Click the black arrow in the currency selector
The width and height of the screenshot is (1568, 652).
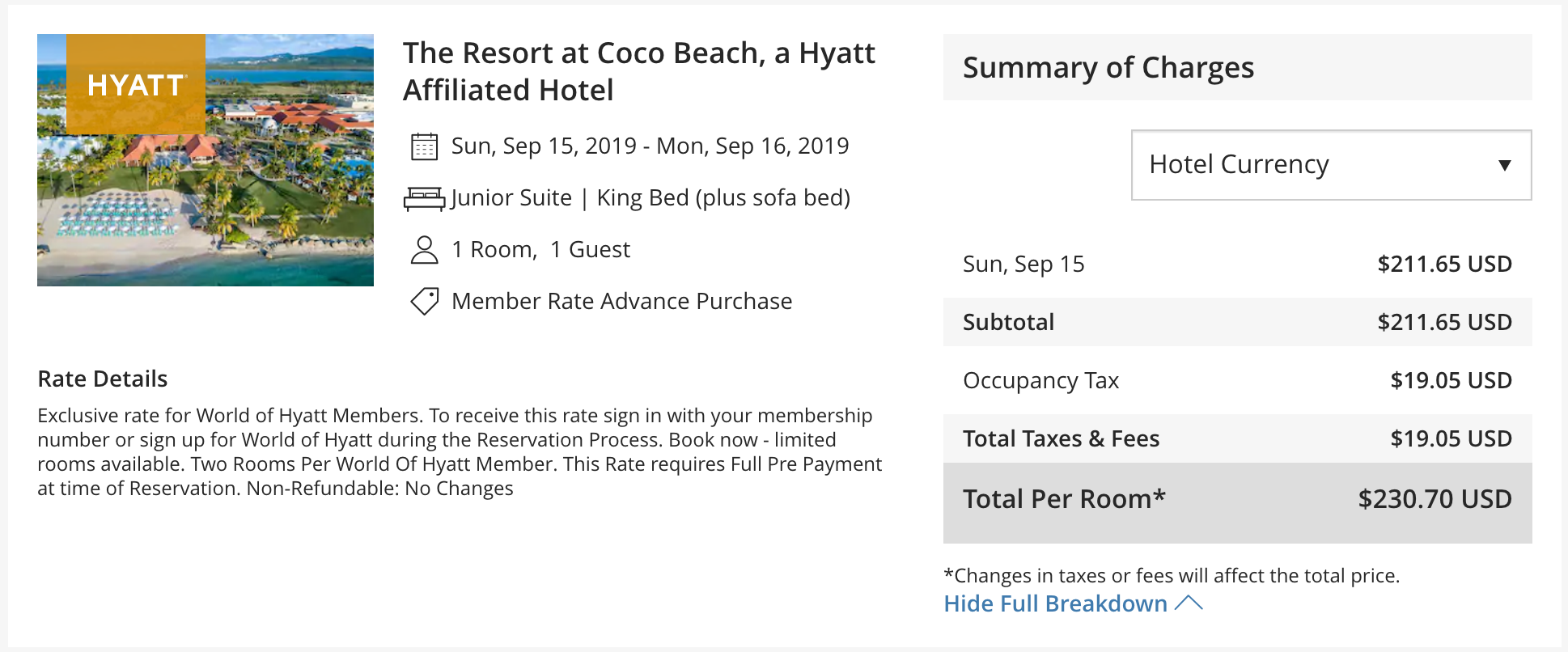pyautogui.click(x=1504, y=166)
